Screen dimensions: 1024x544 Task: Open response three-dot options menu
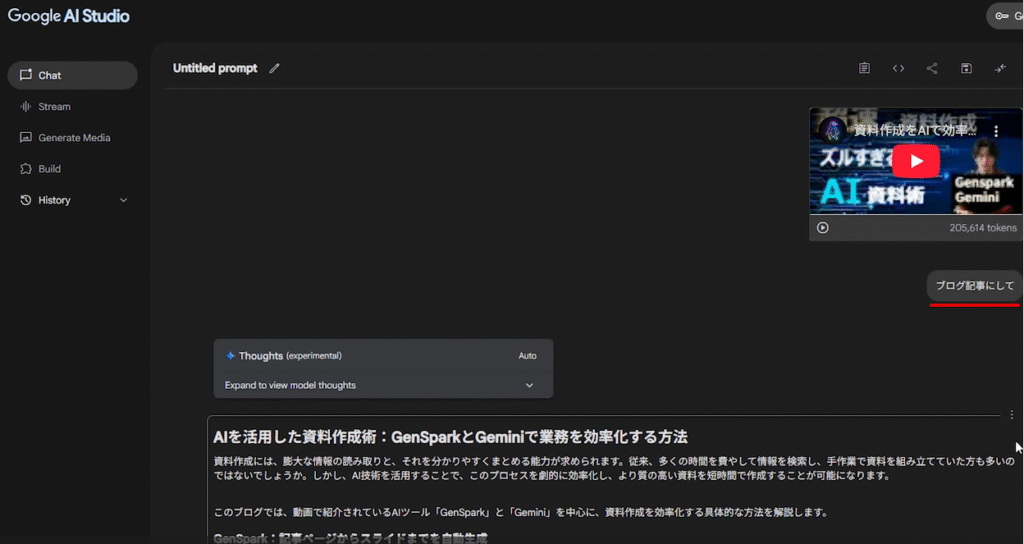click(1011, 415)
